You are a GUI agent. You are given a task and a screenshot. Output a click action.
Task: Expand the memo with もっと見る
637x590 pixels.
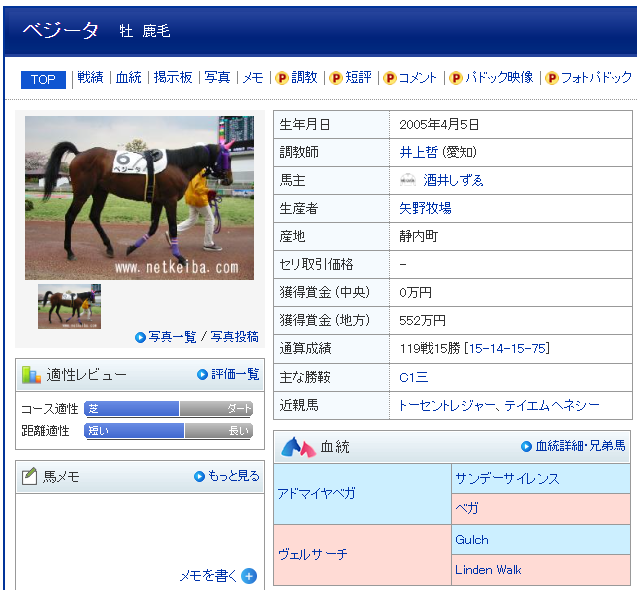point(232,476)
